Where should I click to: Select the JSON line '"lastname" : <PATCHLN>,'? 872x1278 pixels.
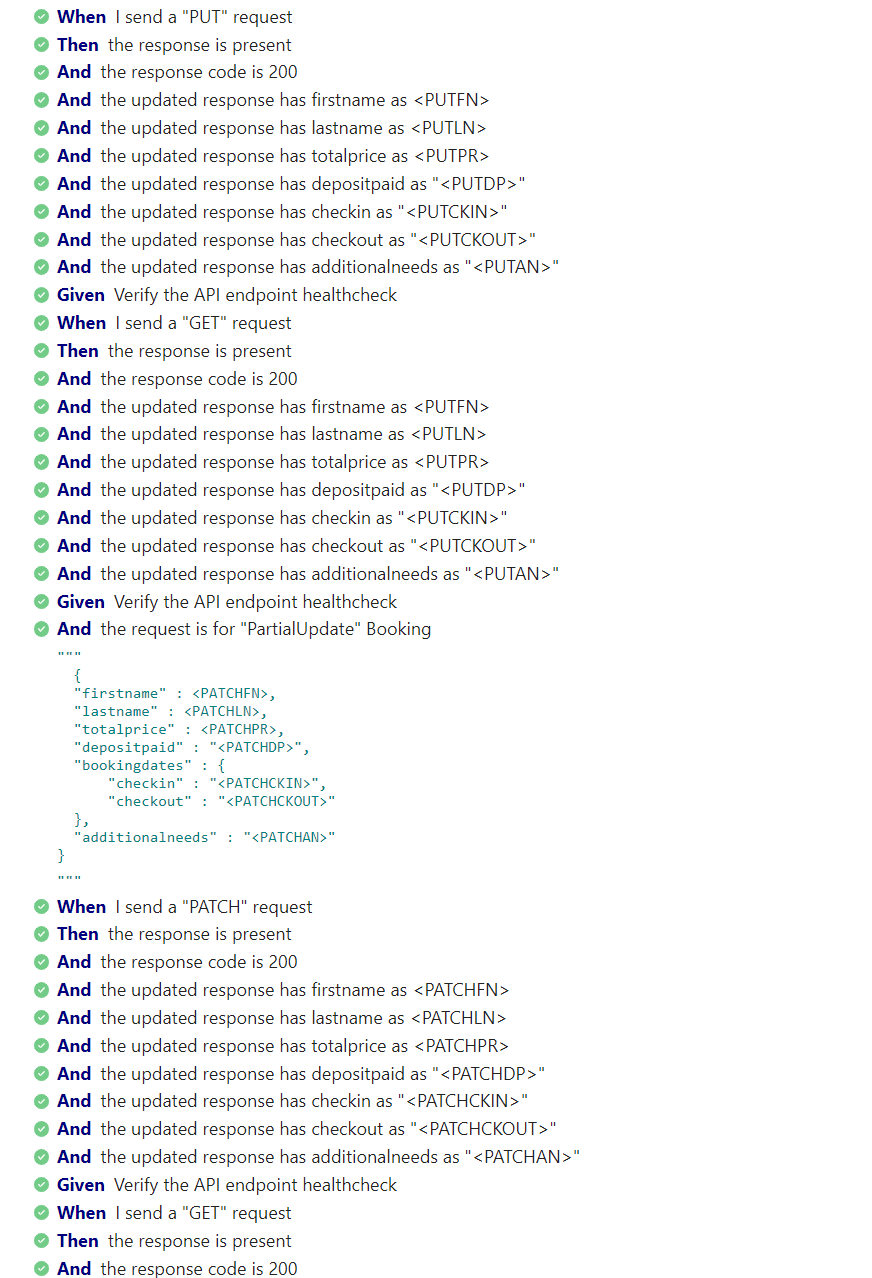click(x=171, y=711)
